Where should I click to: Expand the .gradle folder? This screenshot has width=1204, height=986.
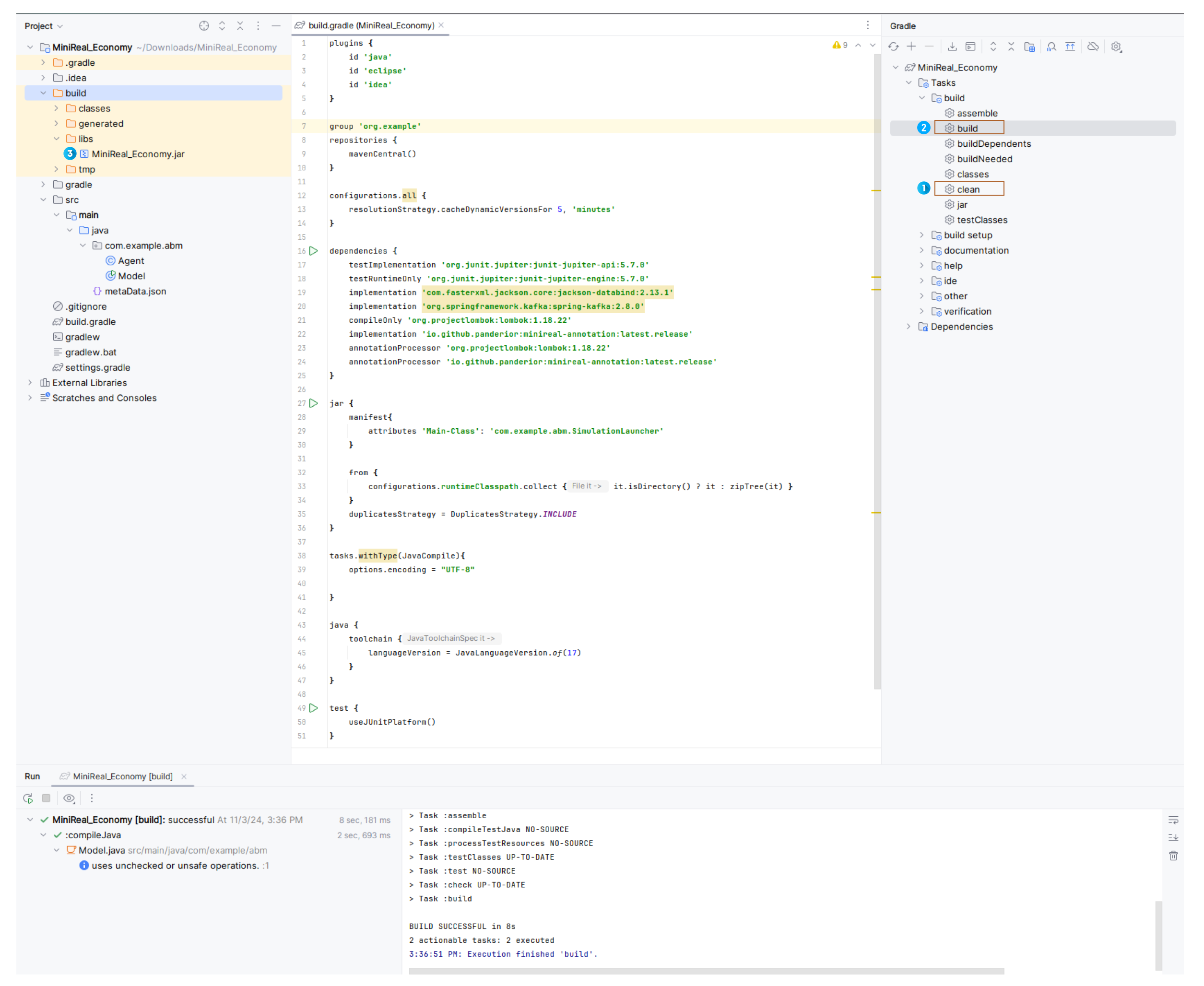[x=43, y=62]
